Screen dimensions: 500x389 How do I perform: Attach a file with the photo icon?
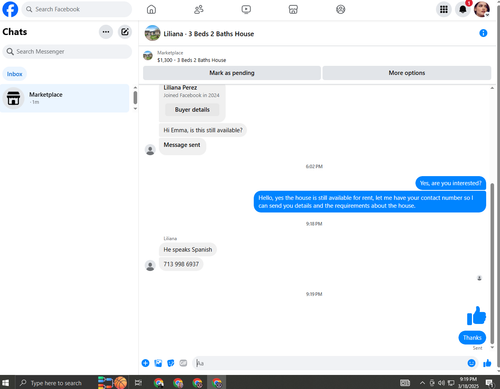(x=158, y=363)
